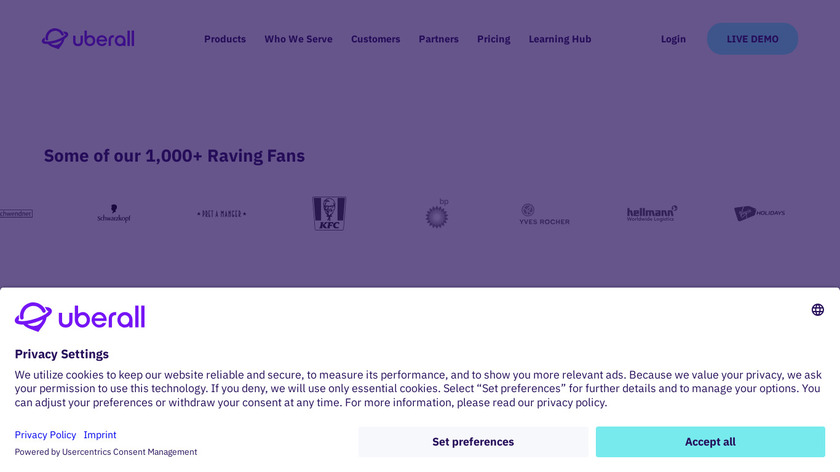Click the Yves Rocher logo
The height and width of the screenshot is (472, 840).
pyautogui.click(x=544, y=214)
